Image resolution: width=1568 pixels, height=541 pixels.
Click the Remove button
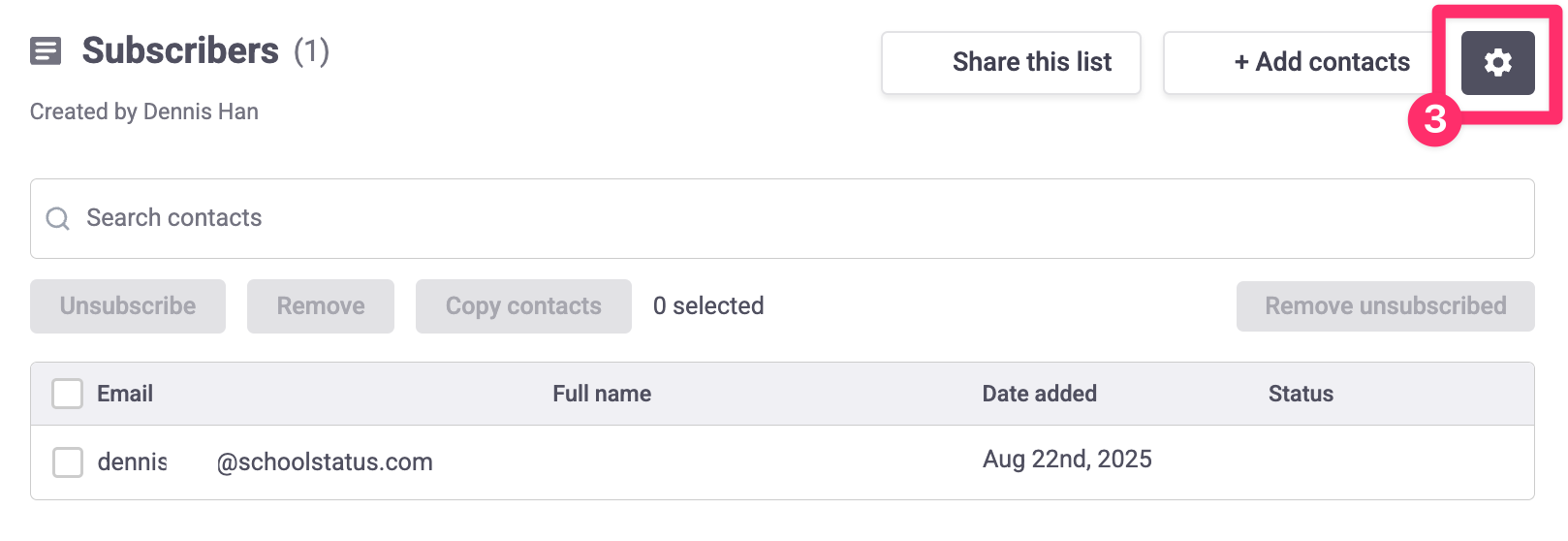coord(321,306)
